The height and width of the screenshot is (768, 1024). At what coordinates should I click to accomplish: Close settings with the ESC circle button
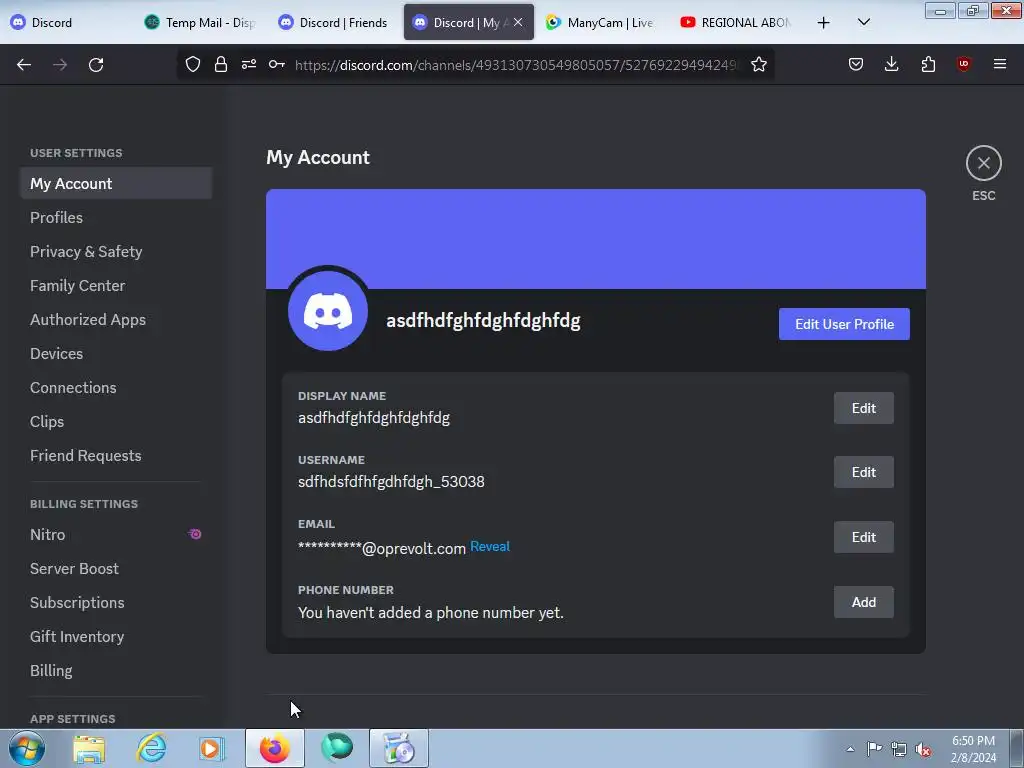pyautogui.click(x=984, y=163)
